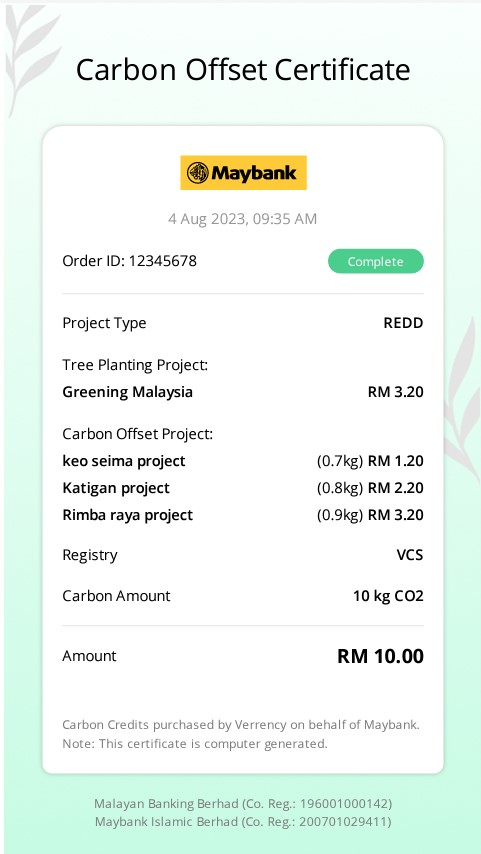Select the VCS registry value
Image resolution: width=481 pixels, height=854 pixels.
[x=410, y=555]
